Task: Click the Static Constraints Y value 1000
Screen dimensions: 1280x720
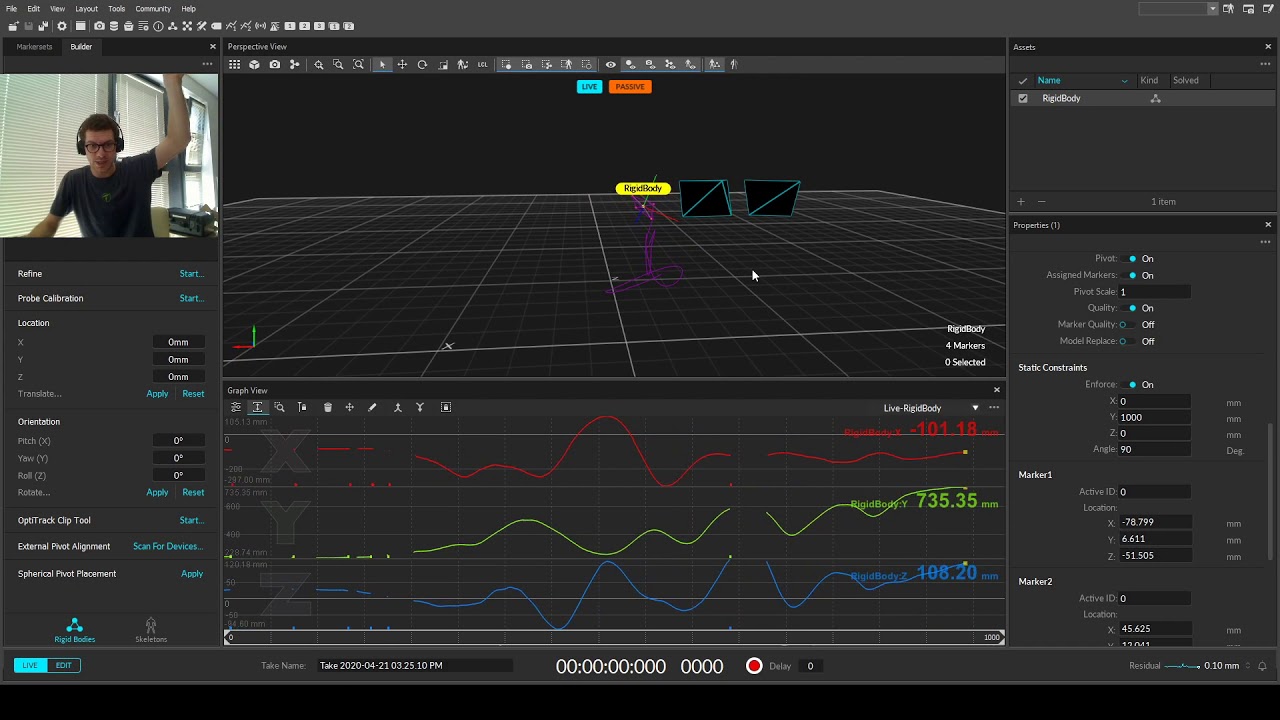Action: (1154, 417)
